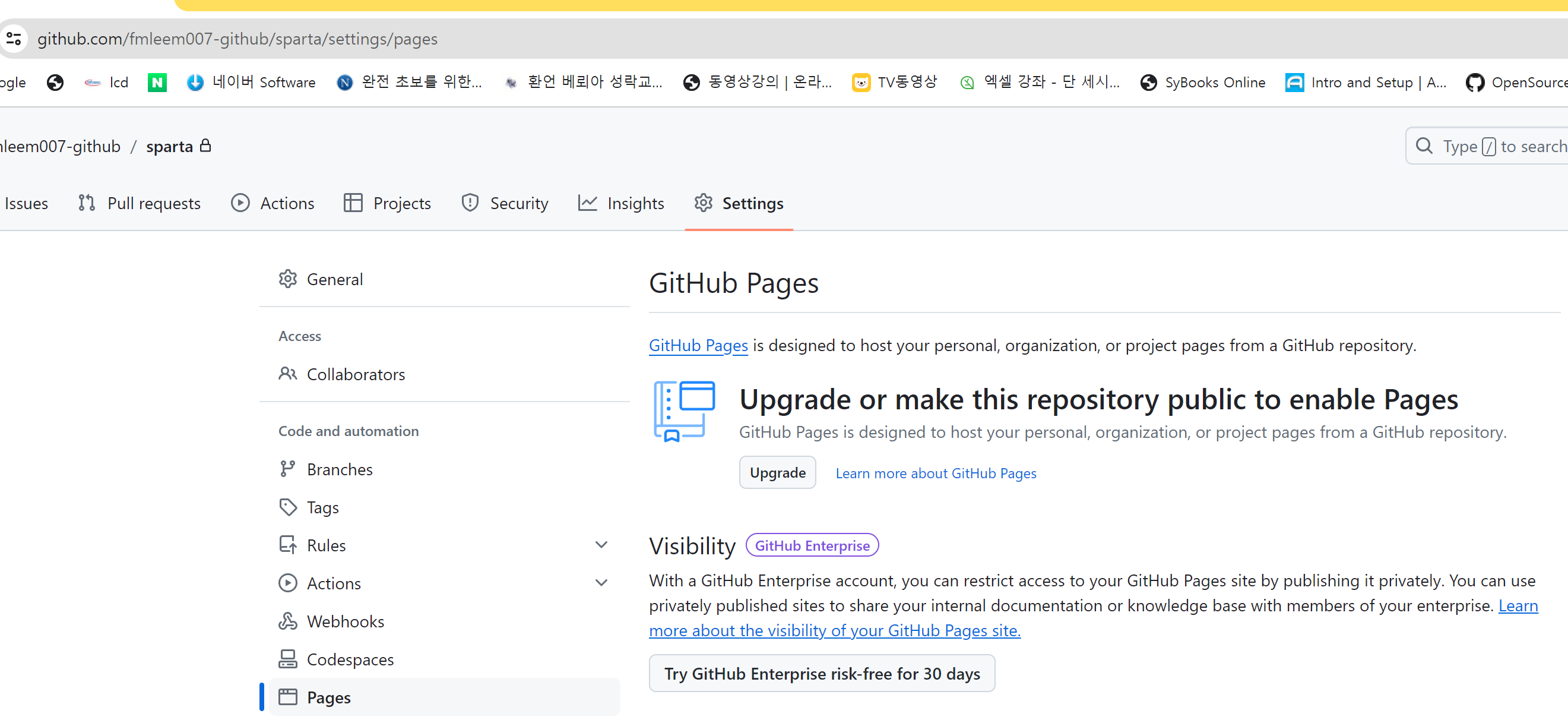Select the Settings tab
Image resolution: width=1568 pixels, height=723 pixels.
[x=739, y=203]
